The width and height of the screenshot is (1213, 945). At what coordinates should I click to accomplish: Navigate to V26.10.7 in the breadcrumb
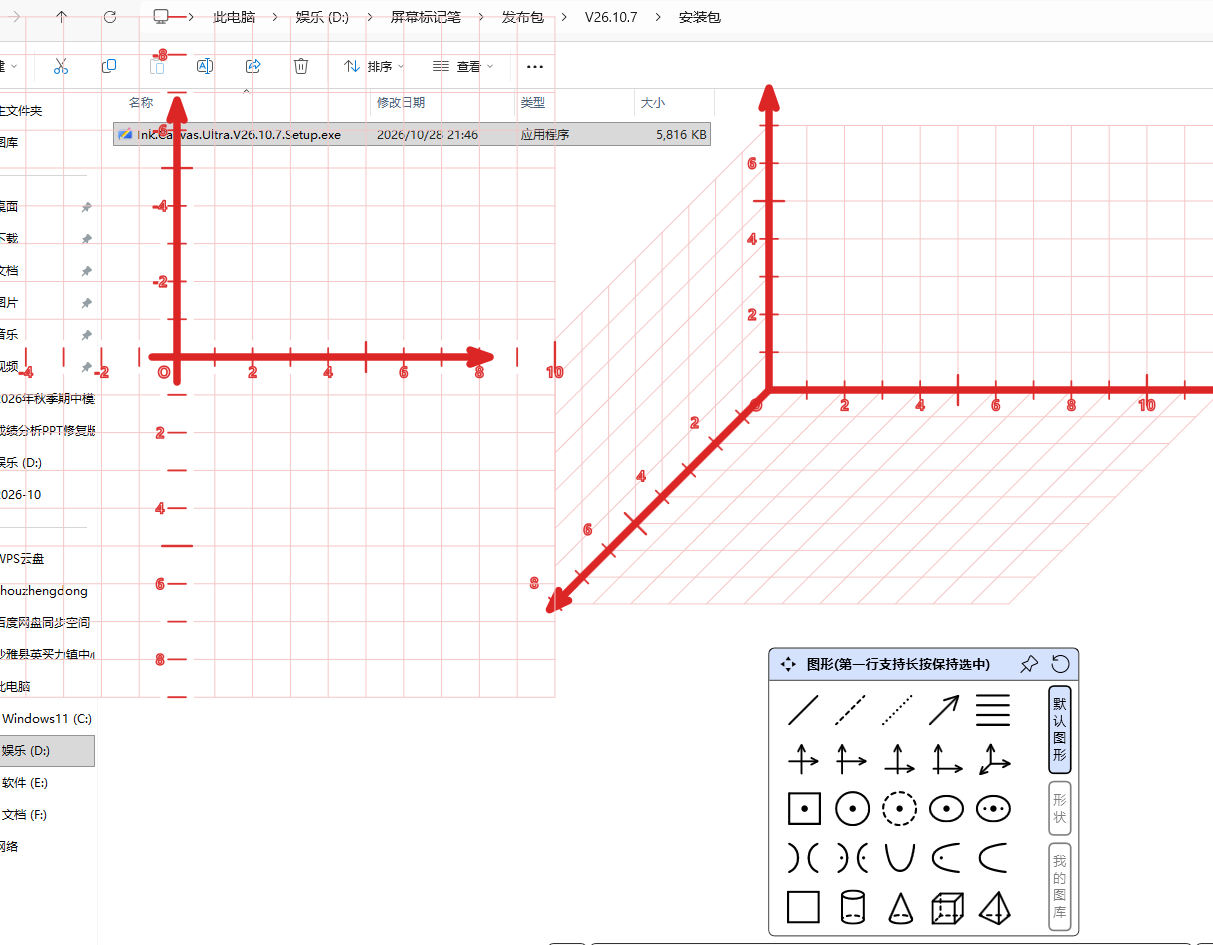(611, 17)
